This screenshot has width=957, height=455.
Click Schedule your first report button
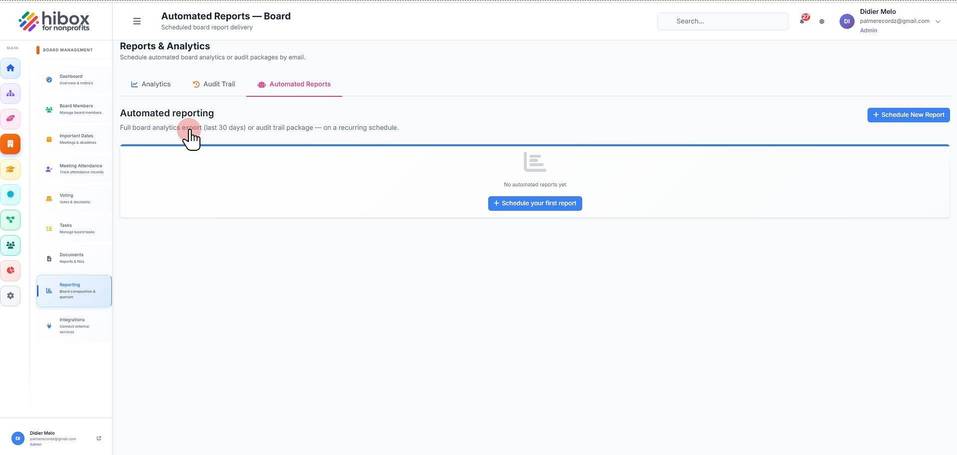(x=535, y=203)
